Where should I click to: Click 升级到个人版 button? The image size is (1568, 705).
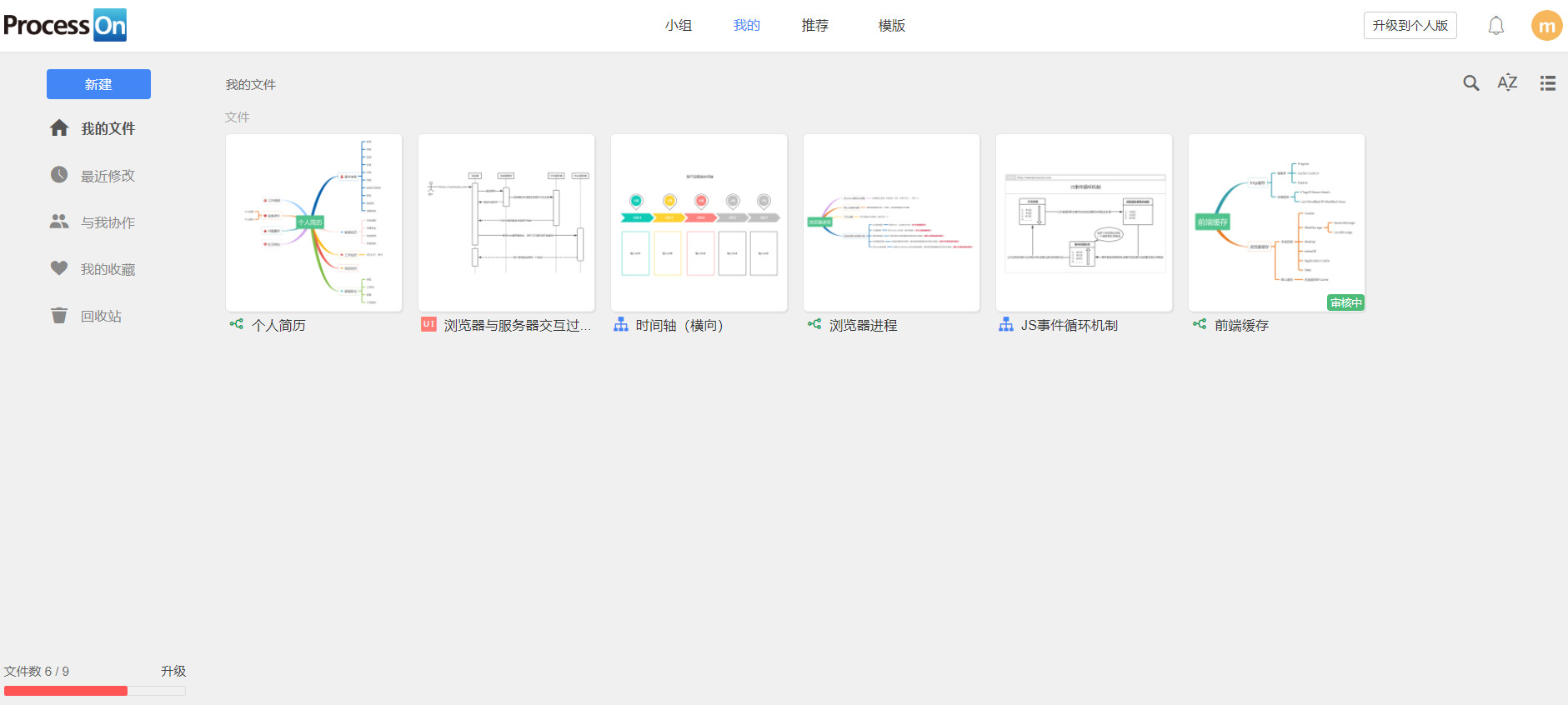(1410, 26)
